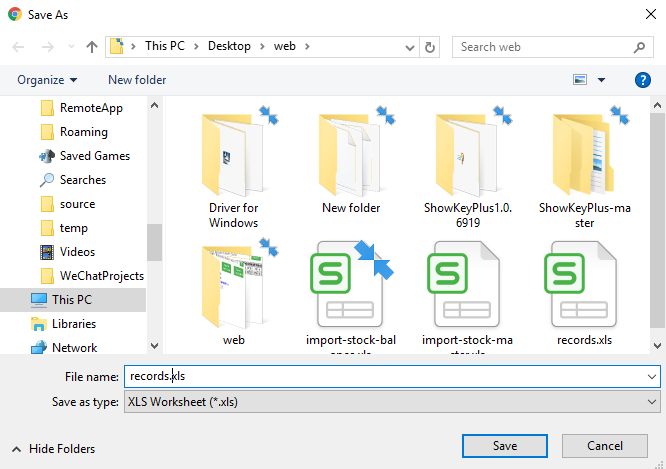Screen dimensions: 666x469
Task: Select Saved Games in the navigation tree
Action: click(94, 156)
